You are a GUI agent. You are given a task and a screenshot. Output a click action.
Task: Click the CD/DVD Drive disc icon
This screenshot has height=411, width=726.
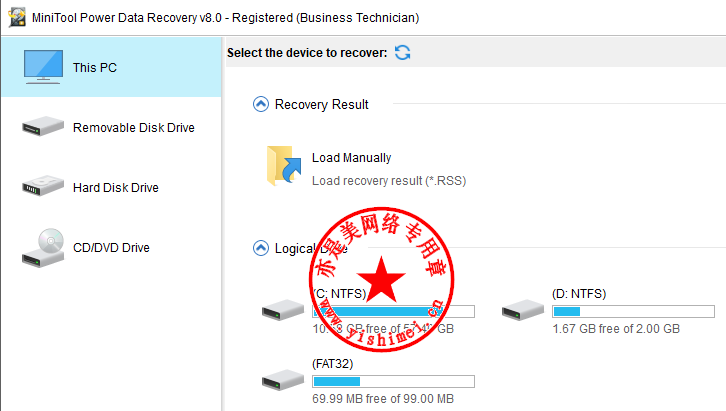(43, 248)
